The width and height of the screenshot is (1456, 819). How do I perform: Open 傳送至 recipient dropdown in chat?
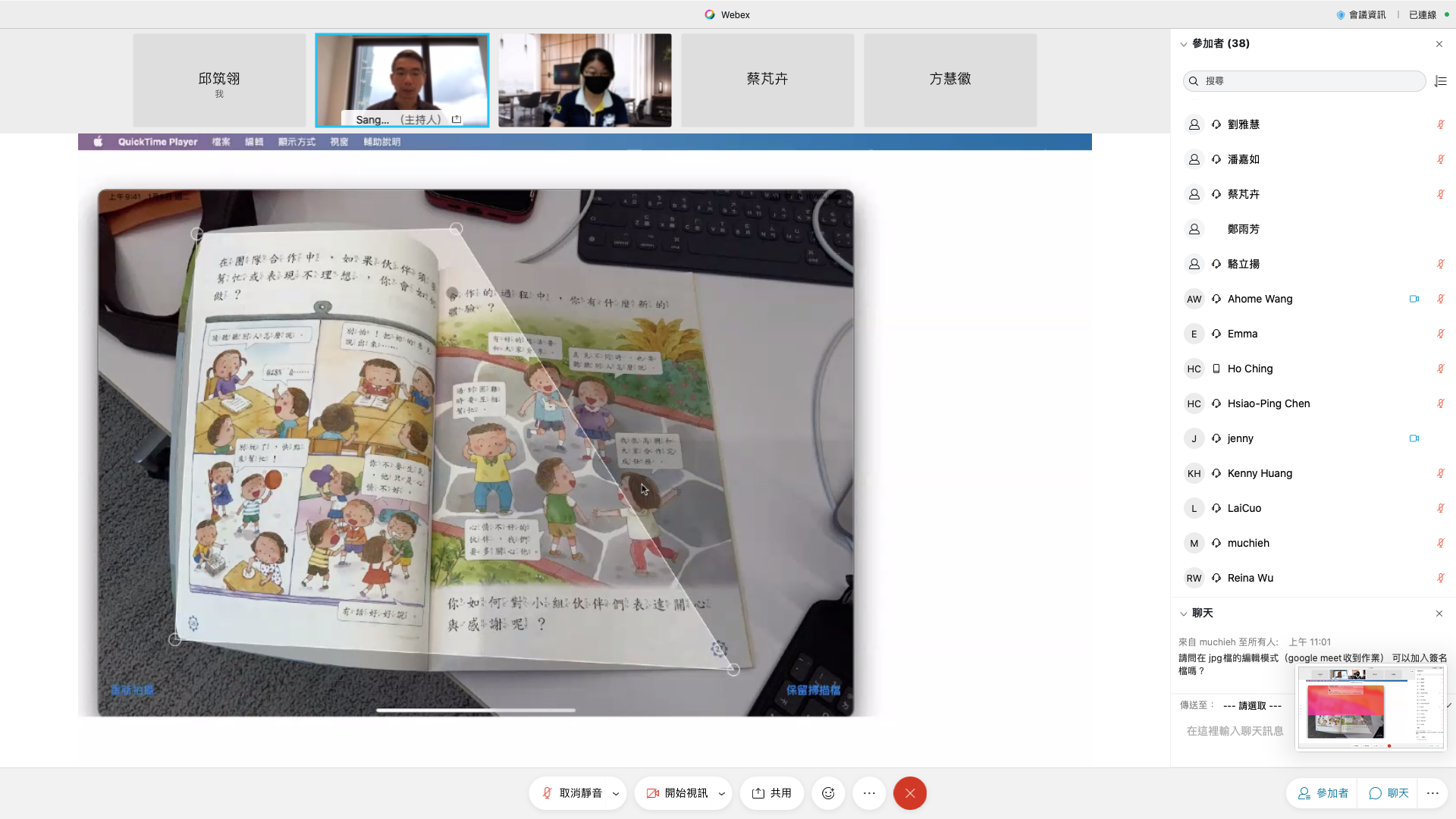[1252, 705]
